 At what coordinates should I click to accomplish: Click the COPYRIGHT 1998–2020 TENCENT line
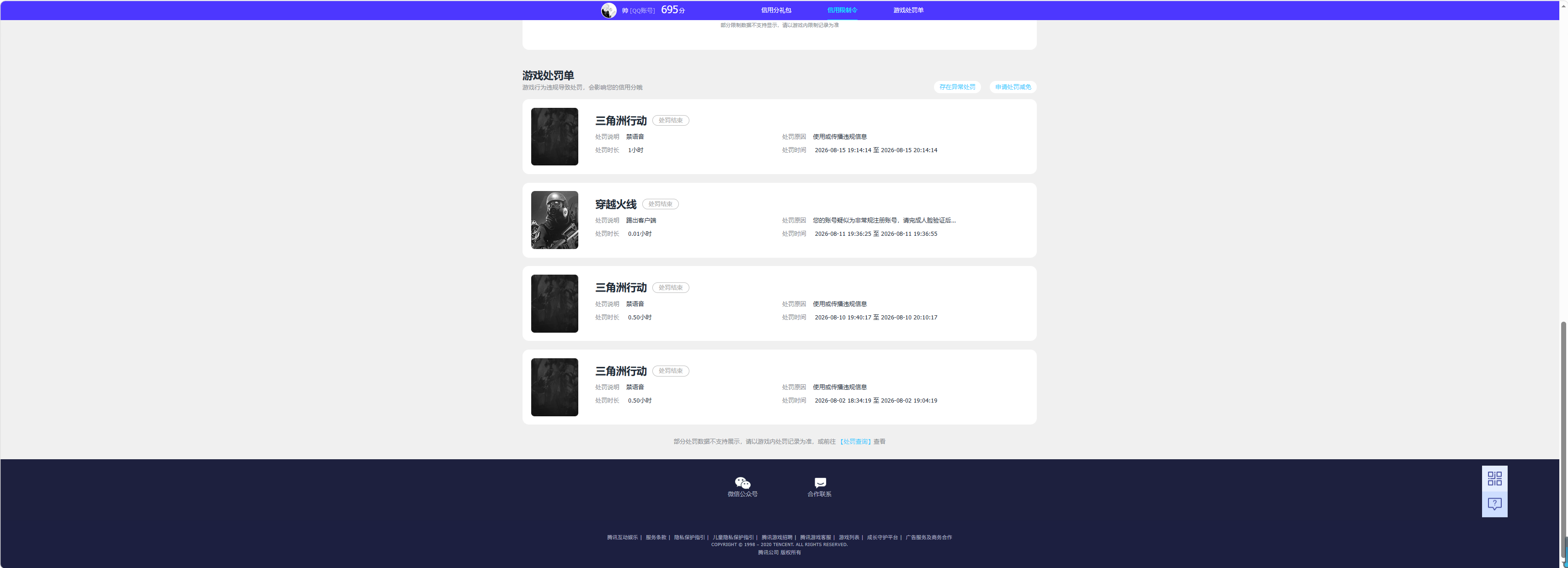(x=779, y=545)
